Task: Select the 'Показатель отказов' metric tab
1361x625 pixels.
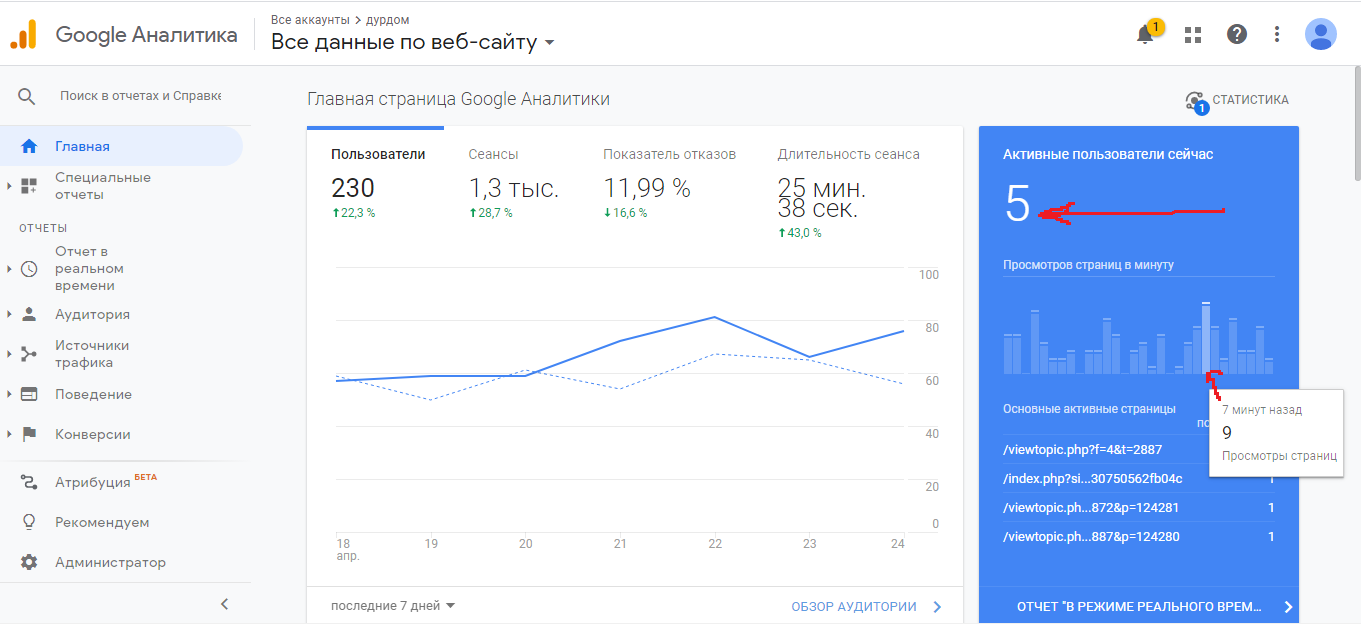Action: 669,185
